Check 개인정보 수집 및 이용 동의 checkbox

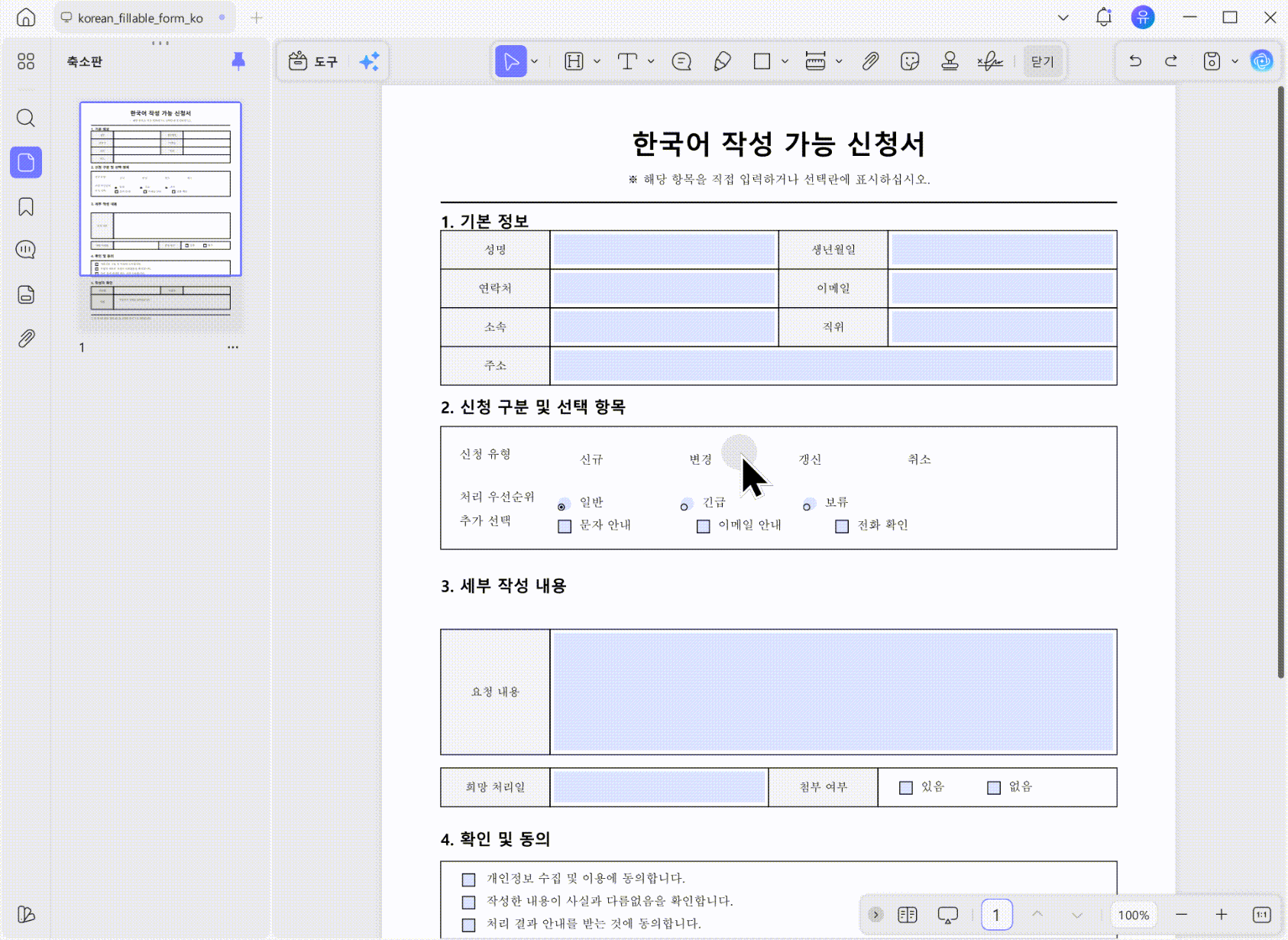tap(469, 879)
